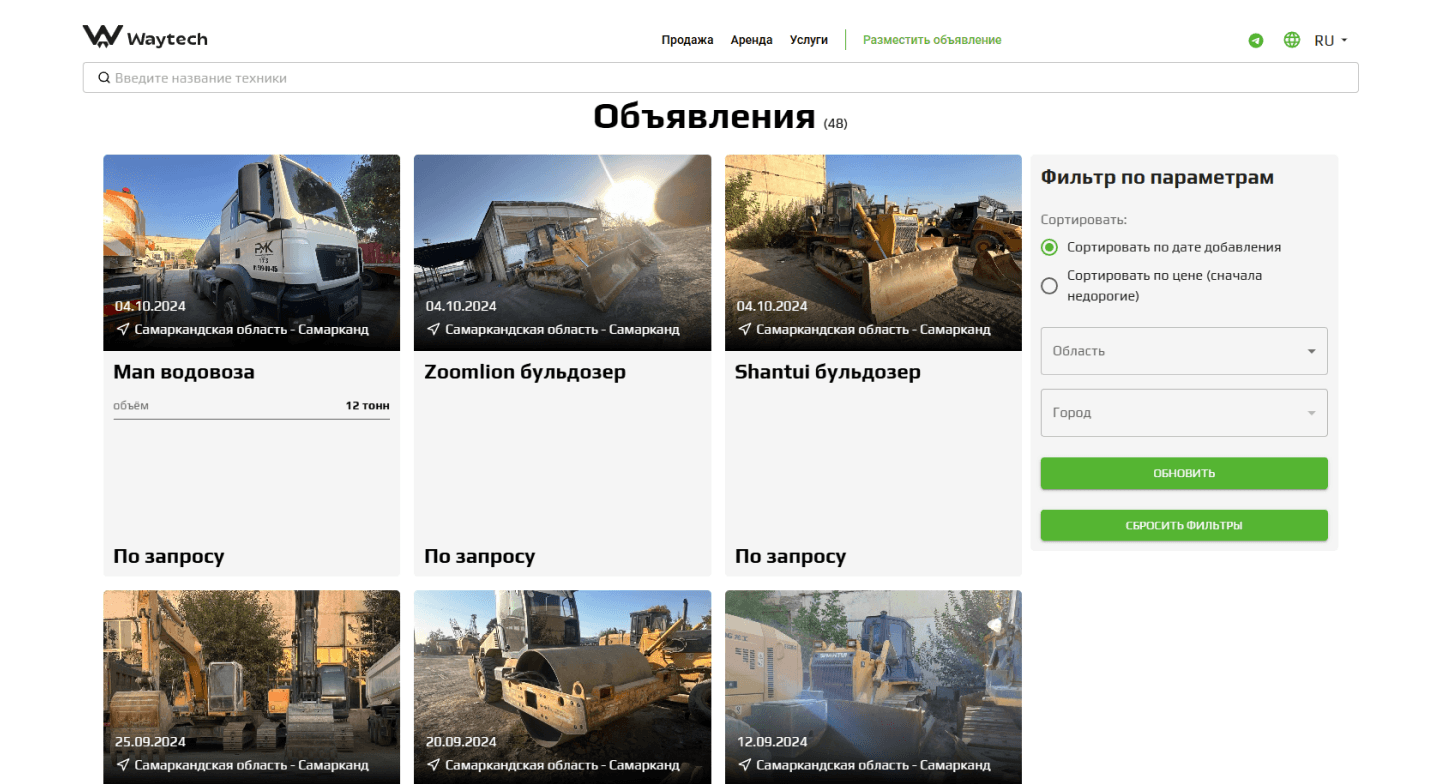The height and width of the screenshot is (784, 1440).
Task: Click the объём label on Man card
Action: tap(131, 406)
